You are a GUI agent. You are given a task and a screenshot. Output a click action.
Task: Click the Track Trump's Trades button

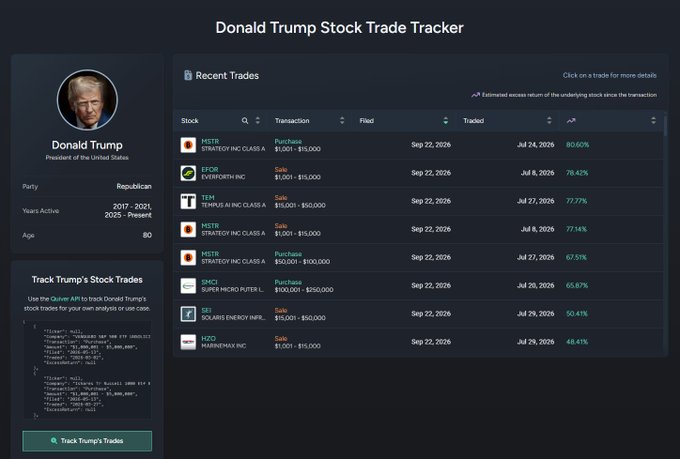[x=87, y=441]
